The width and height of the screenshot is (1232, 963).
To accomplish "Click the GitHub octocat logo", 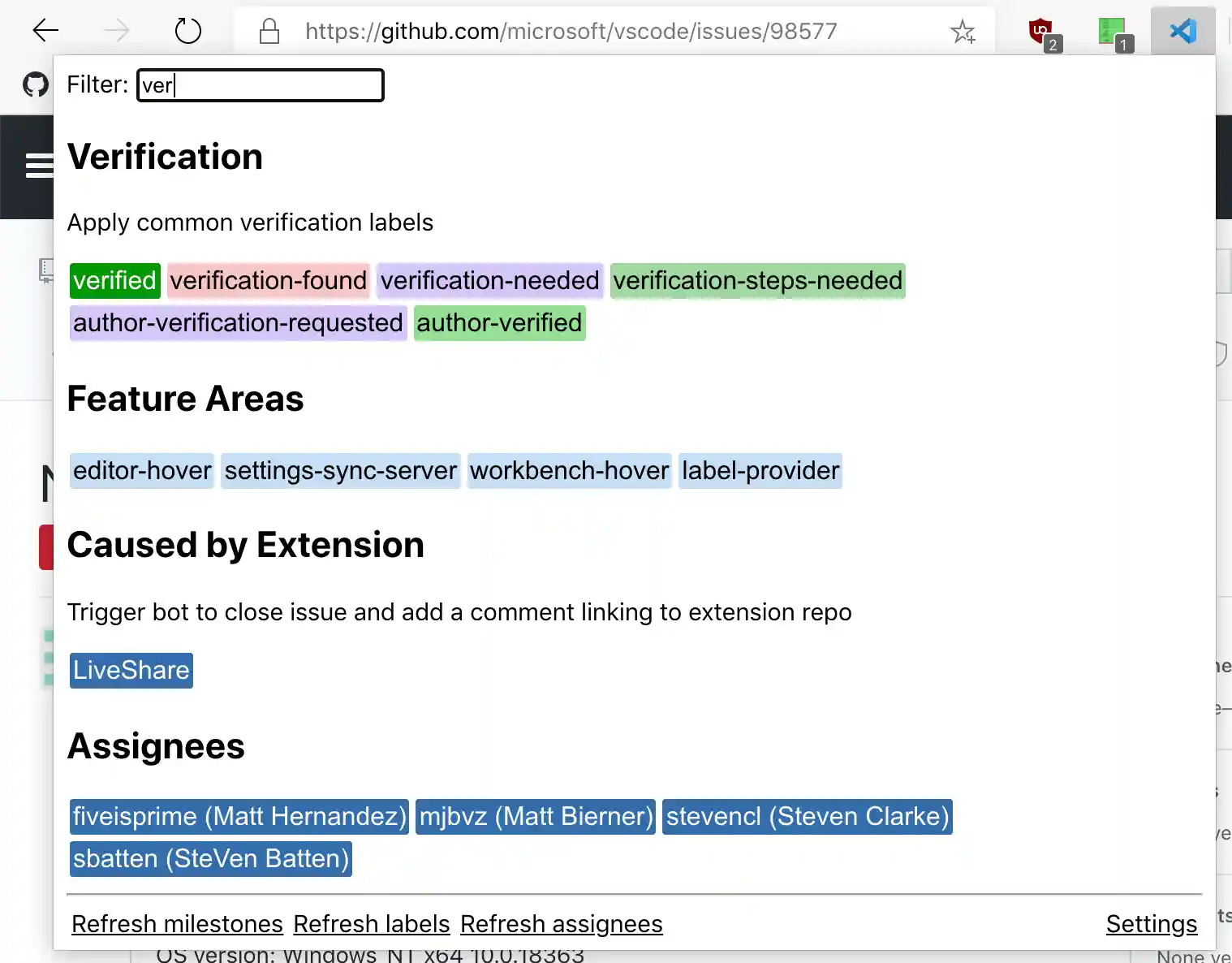I will pos(35,84).
